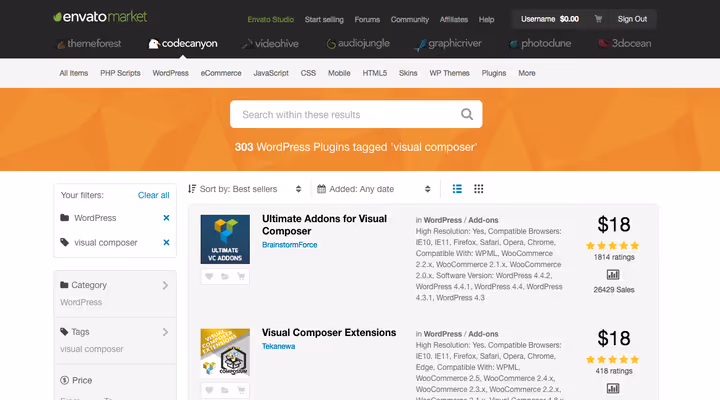Click the 418 ratings stars
The width and height of the screenshot is (720, 400).
click(613, 360)
